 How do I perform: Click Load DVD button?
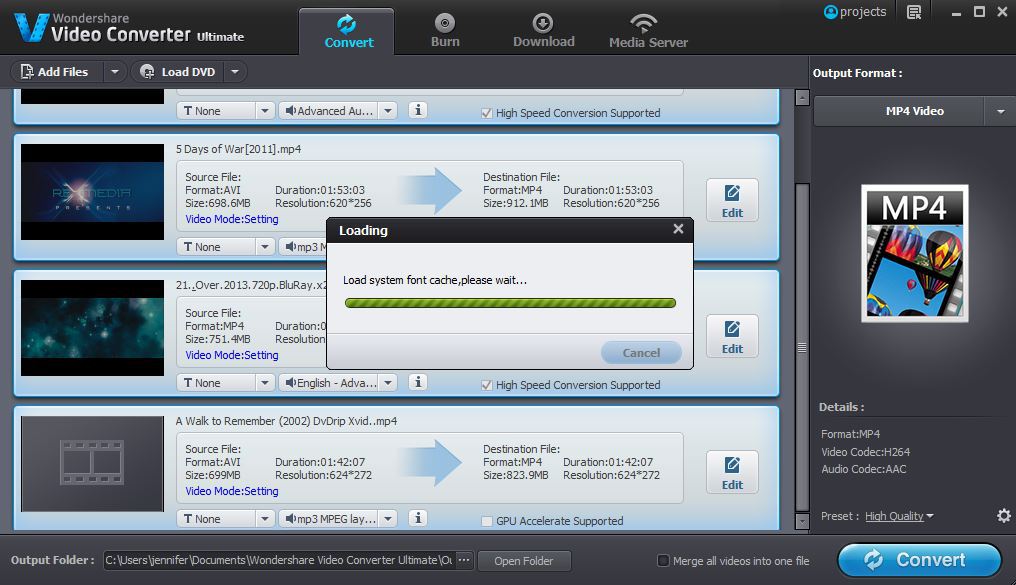click(178, 72)
